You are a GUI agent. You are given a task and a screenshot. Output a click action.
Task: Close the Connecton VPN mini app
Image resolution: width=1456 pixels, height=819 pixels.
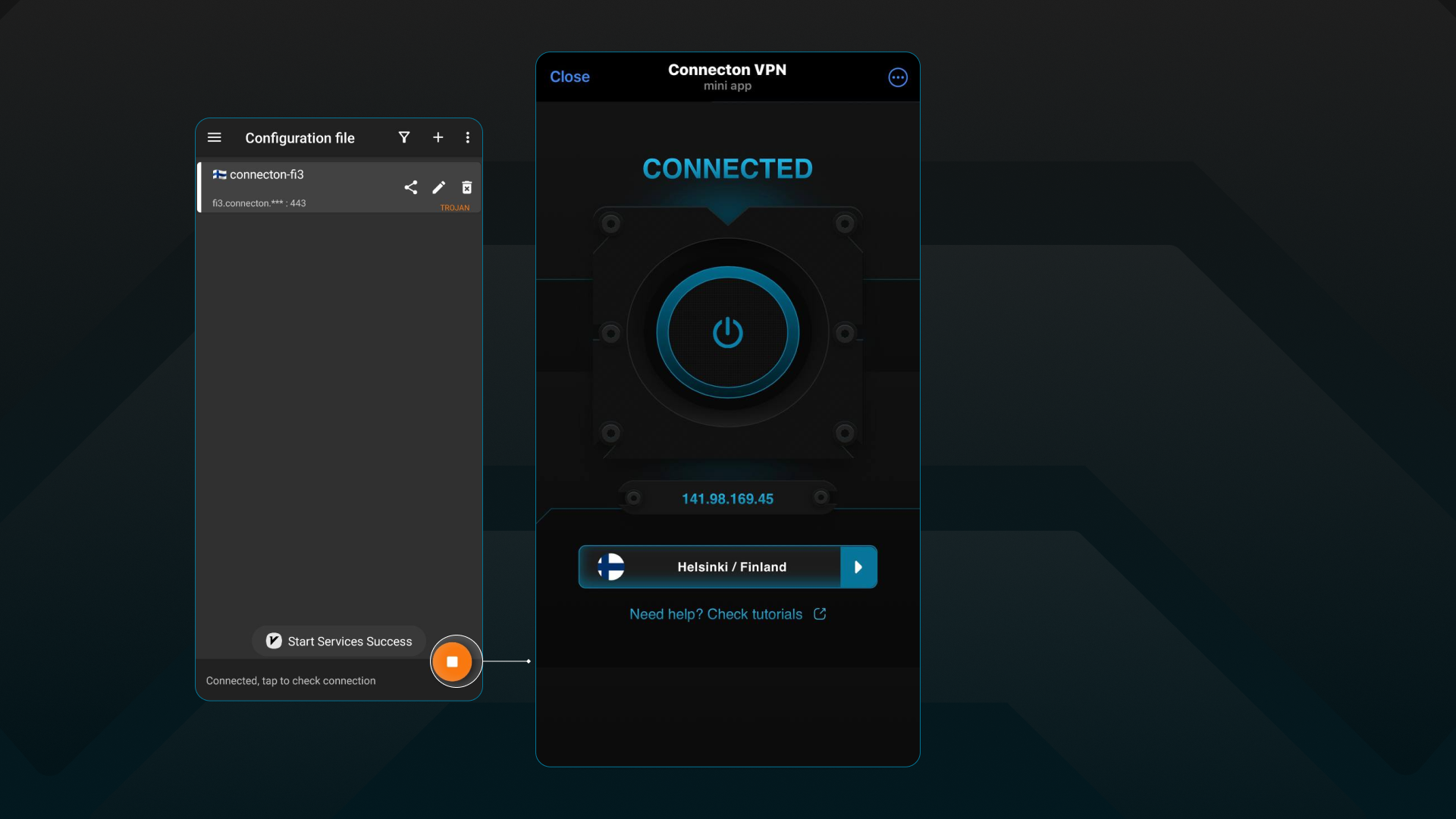click(570, 77)
